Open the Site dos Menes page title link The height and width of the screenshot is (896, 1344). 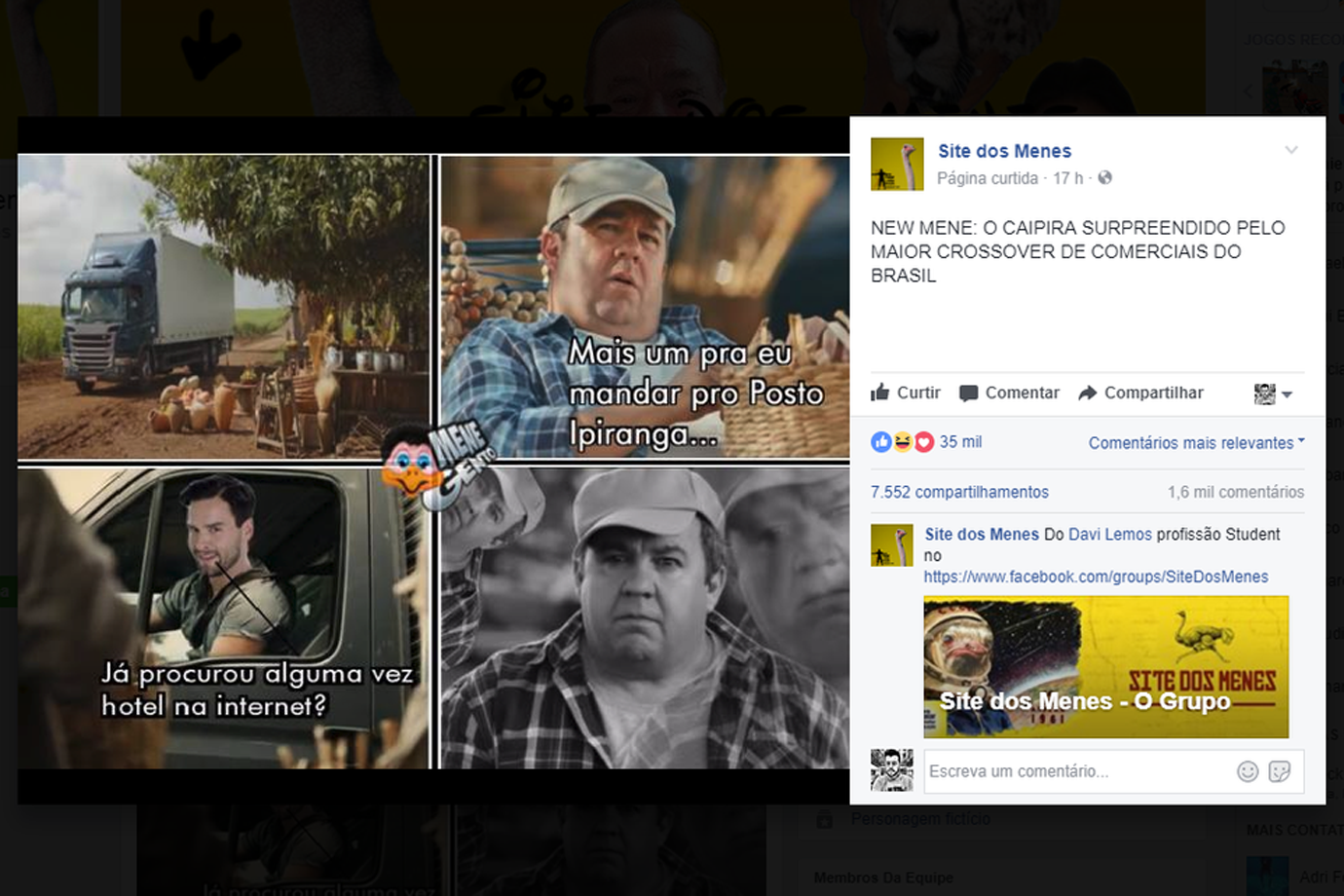[1004, 151]
